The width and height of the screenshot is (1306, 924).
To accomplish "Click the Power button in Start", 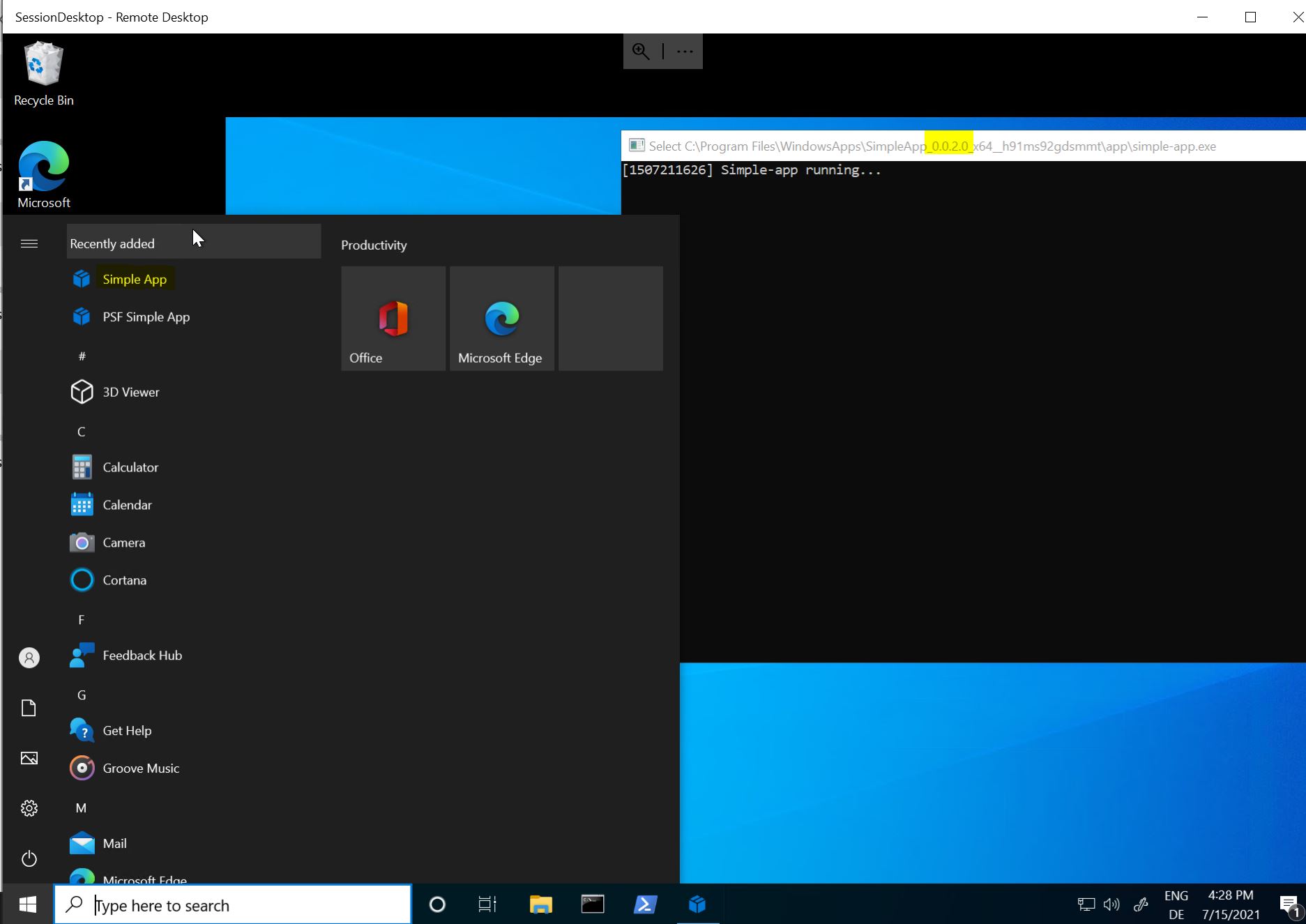I will point(29,858).
